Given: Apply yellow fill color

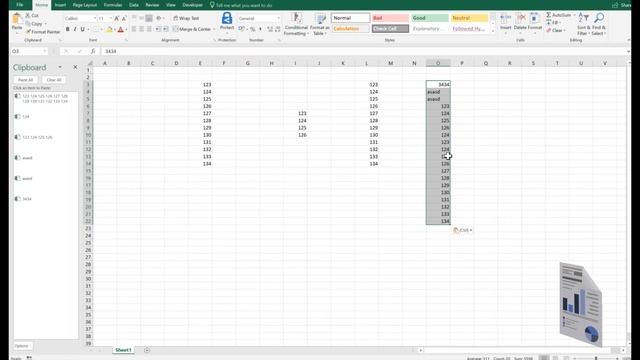Looking at the screenshot, I should (109, 29).
